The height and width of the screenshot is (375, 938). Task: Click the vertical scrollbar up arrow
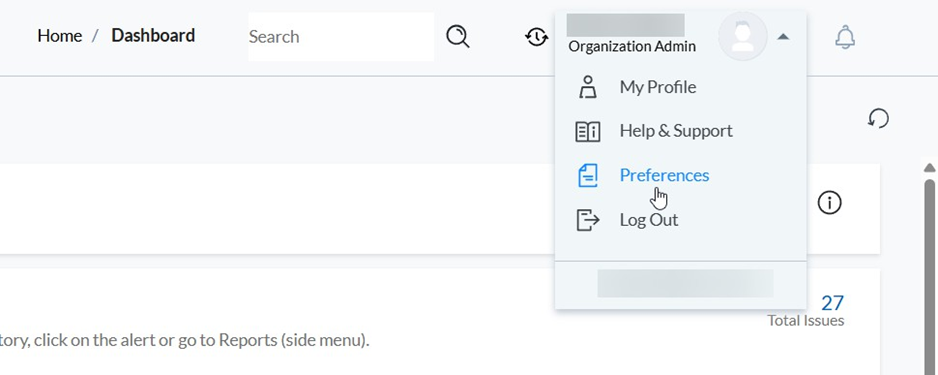[x=929, y=167]
